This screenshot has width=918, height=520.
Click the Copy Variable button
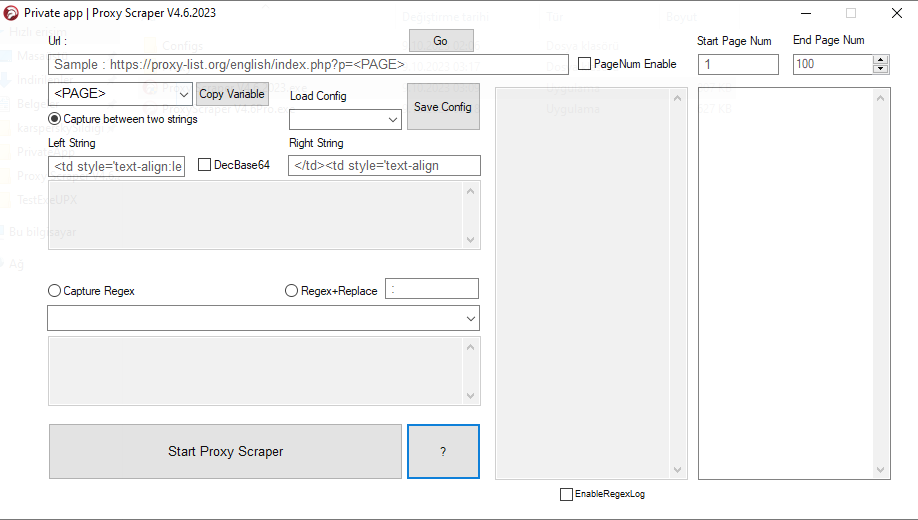(232, 94)
